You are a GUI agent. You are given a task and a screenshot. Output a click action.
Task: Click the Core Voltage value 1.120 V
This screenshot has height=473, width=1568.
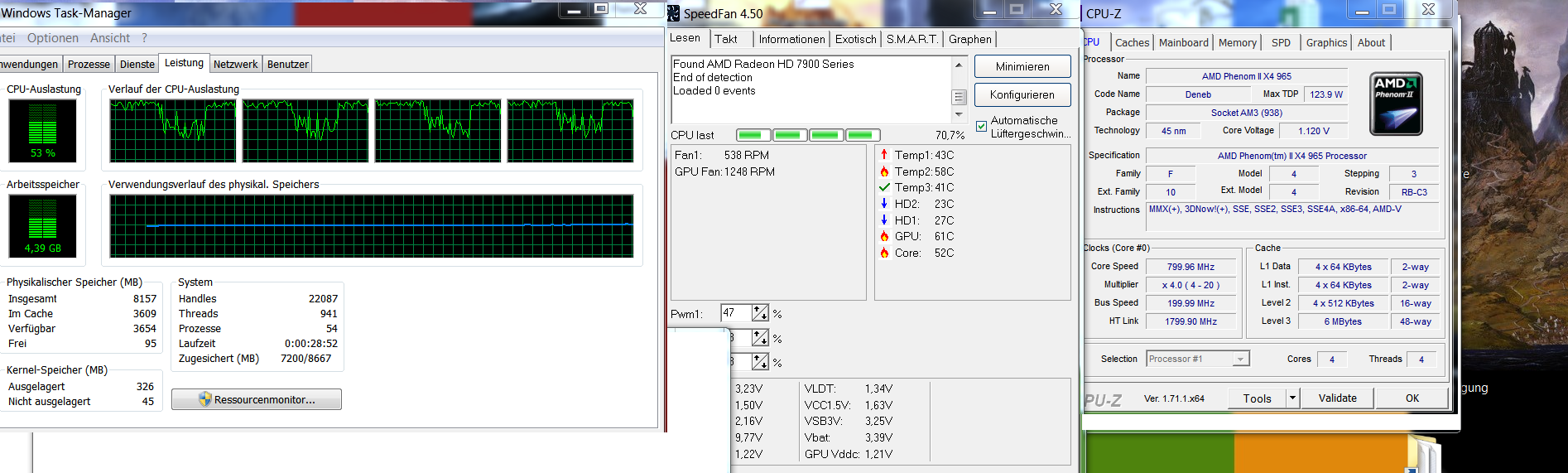coord(1314,131)
